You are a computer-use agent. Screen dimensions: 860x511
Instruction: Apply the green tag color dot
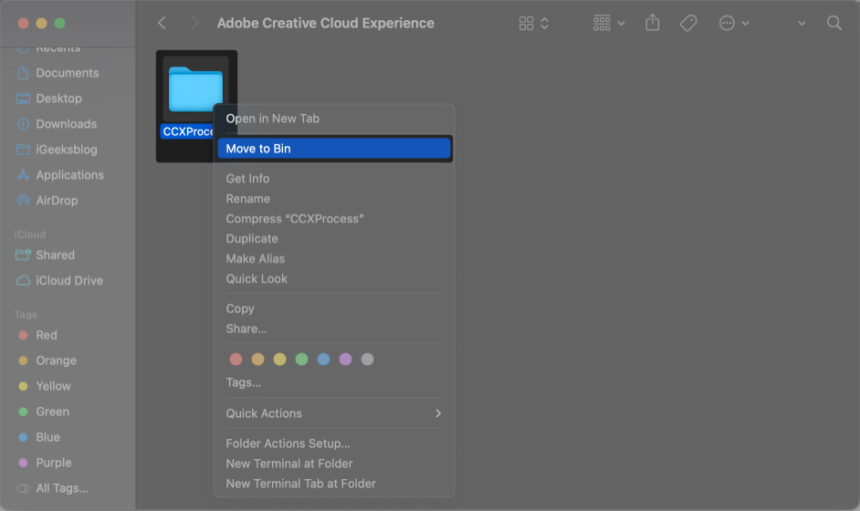pos(301,359)
